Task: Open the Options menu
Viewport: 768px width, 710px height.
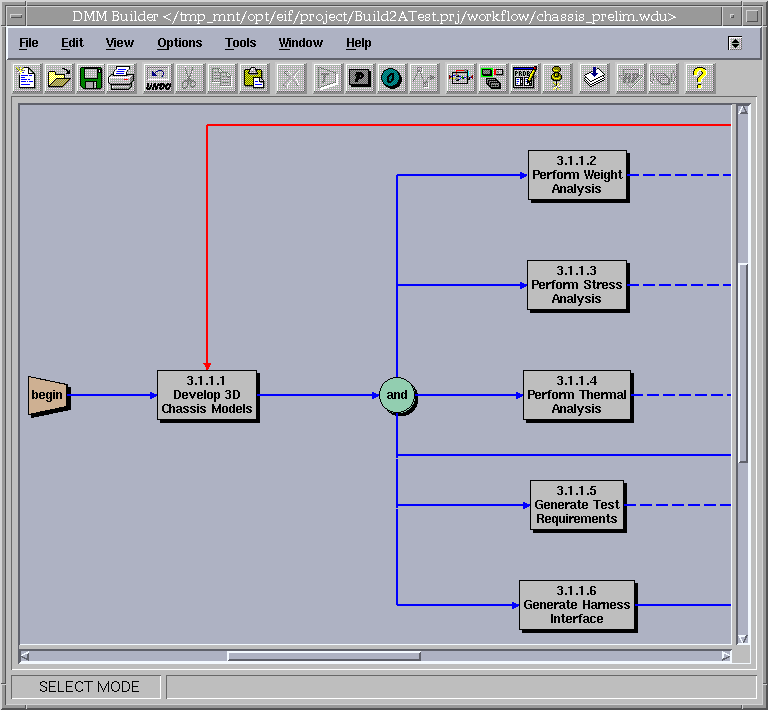Action: (179, 43)
